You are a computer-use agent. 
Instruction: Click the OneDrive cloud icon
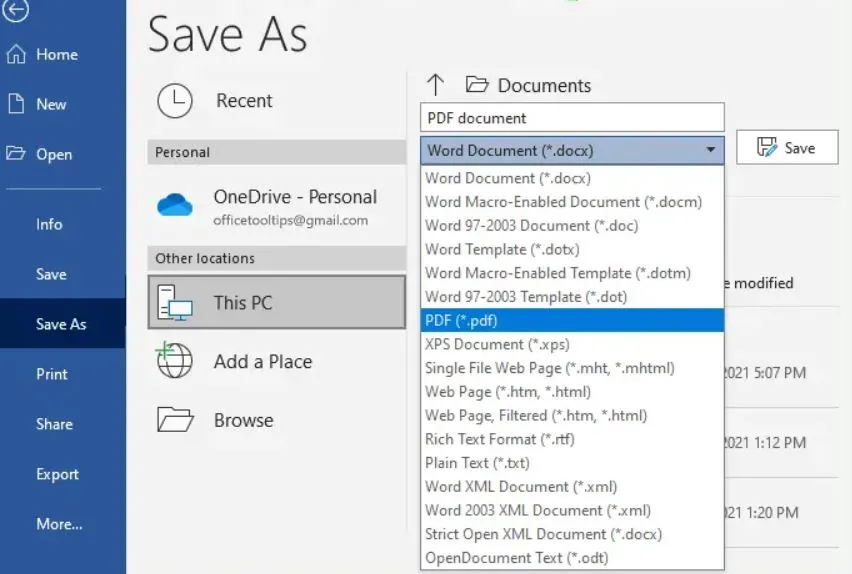coord(175,205)
